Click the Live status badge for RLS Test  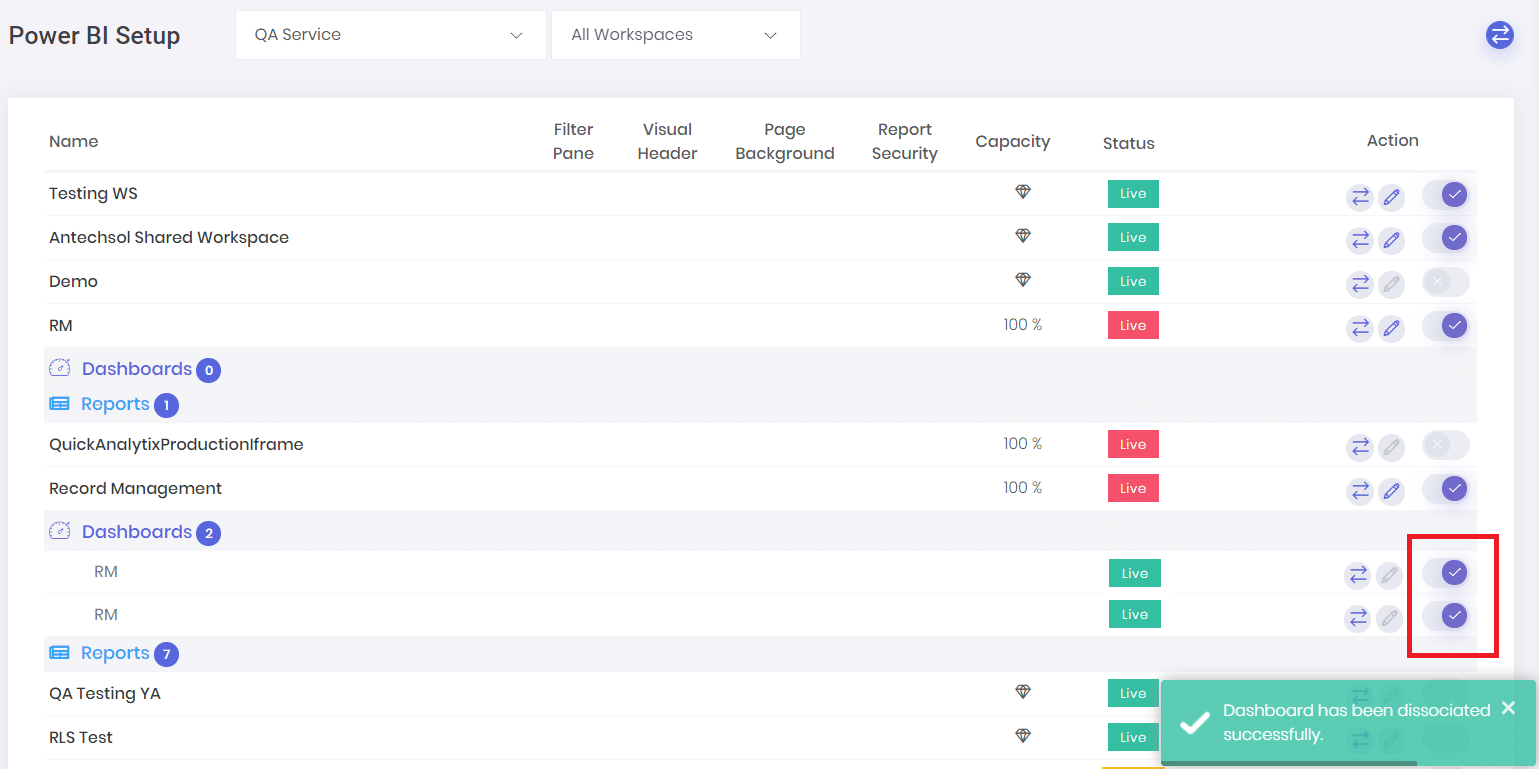click(x=1132, y=737)
